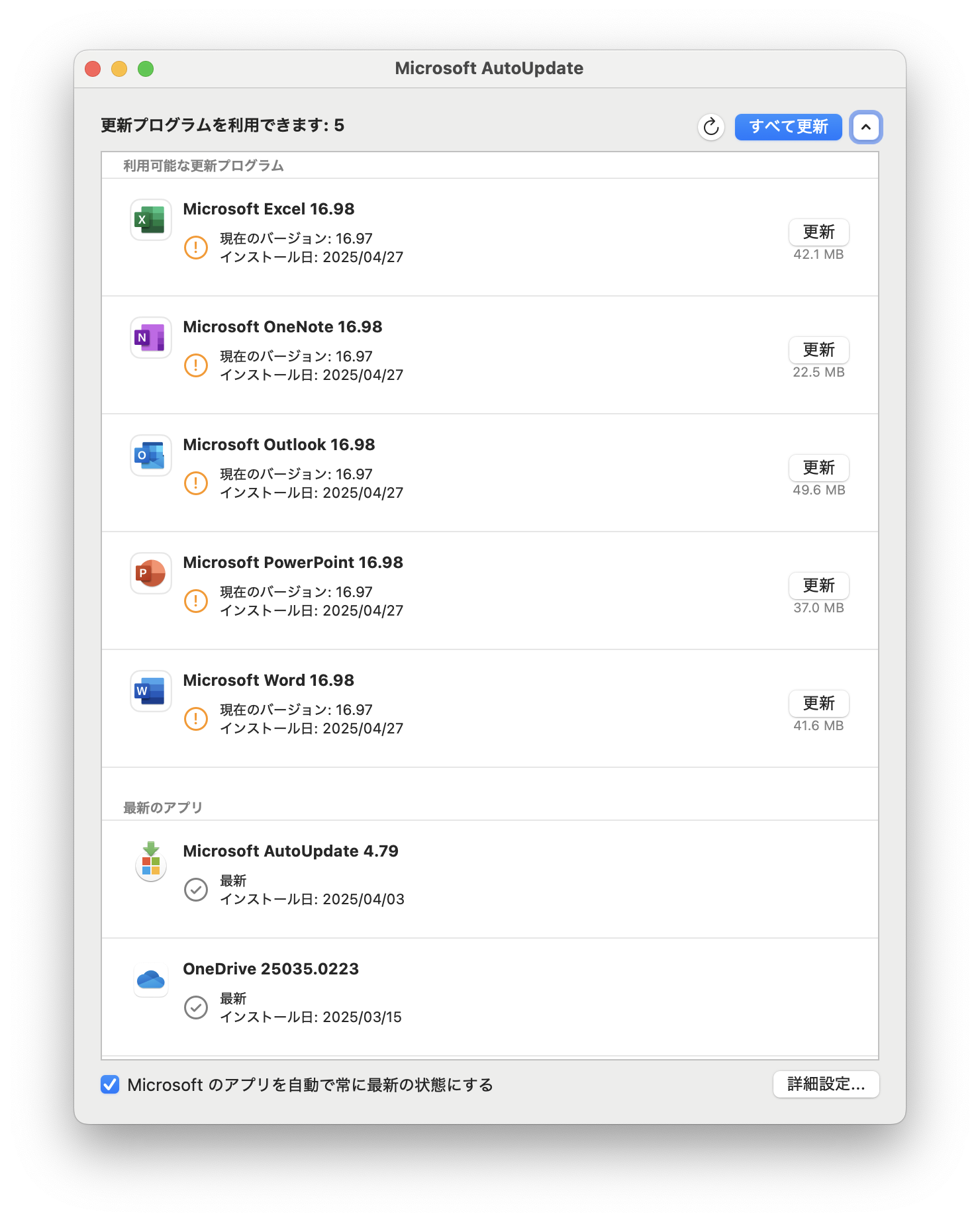Update Microsoft Excel 16.98

click(819, 232)
